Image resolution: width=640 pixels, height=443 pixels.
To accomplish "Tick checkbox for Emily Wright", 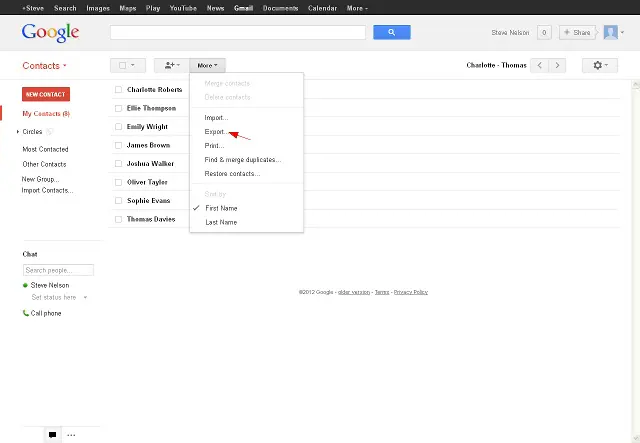I will coord(118,127).
